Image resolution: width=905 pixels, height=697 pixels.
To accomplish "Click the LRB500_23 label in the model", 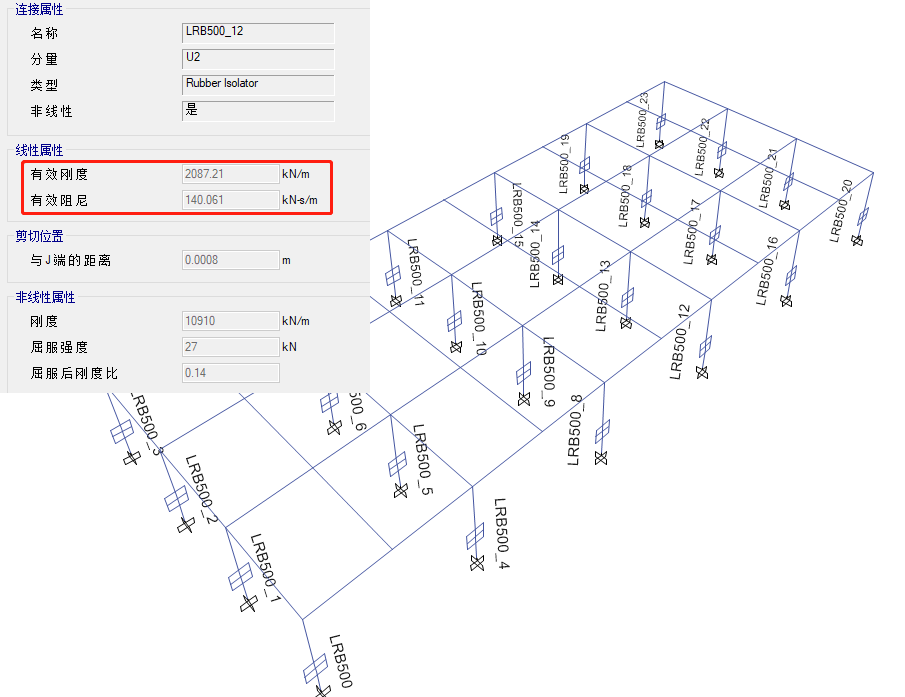I will point(642,118).
